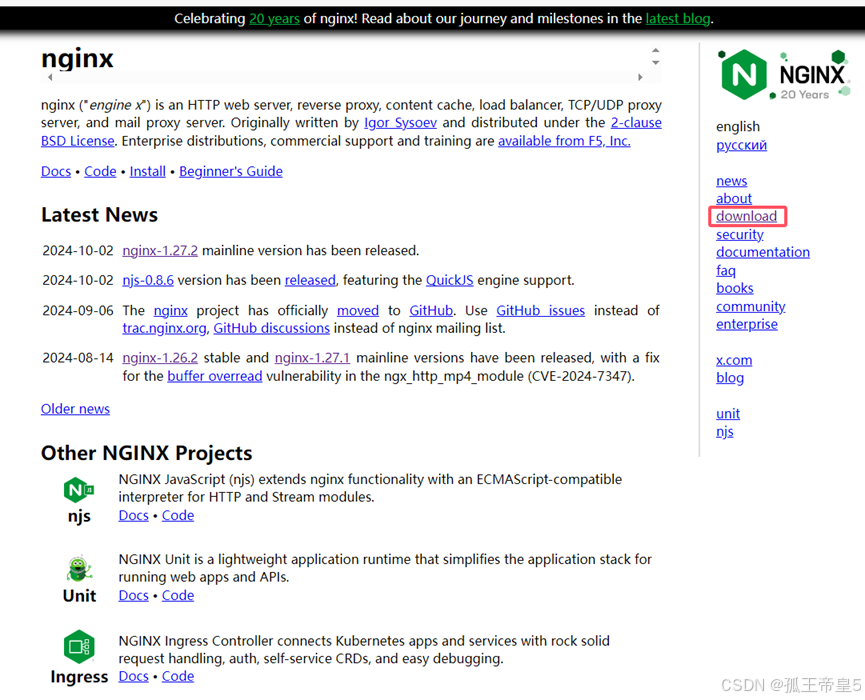
Task: Follow 'available from F5, Inc.' link
Action: point(564,141)
